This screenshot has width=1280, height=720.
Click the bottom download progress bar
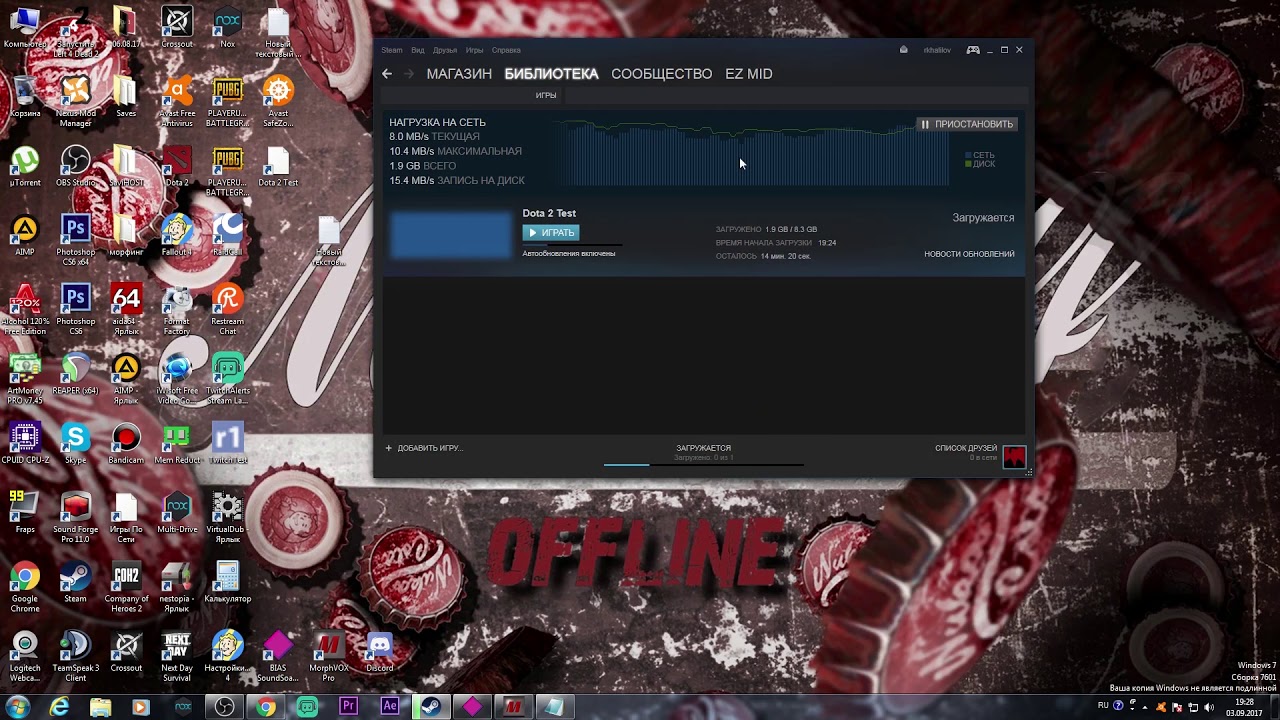click(703, 464)
